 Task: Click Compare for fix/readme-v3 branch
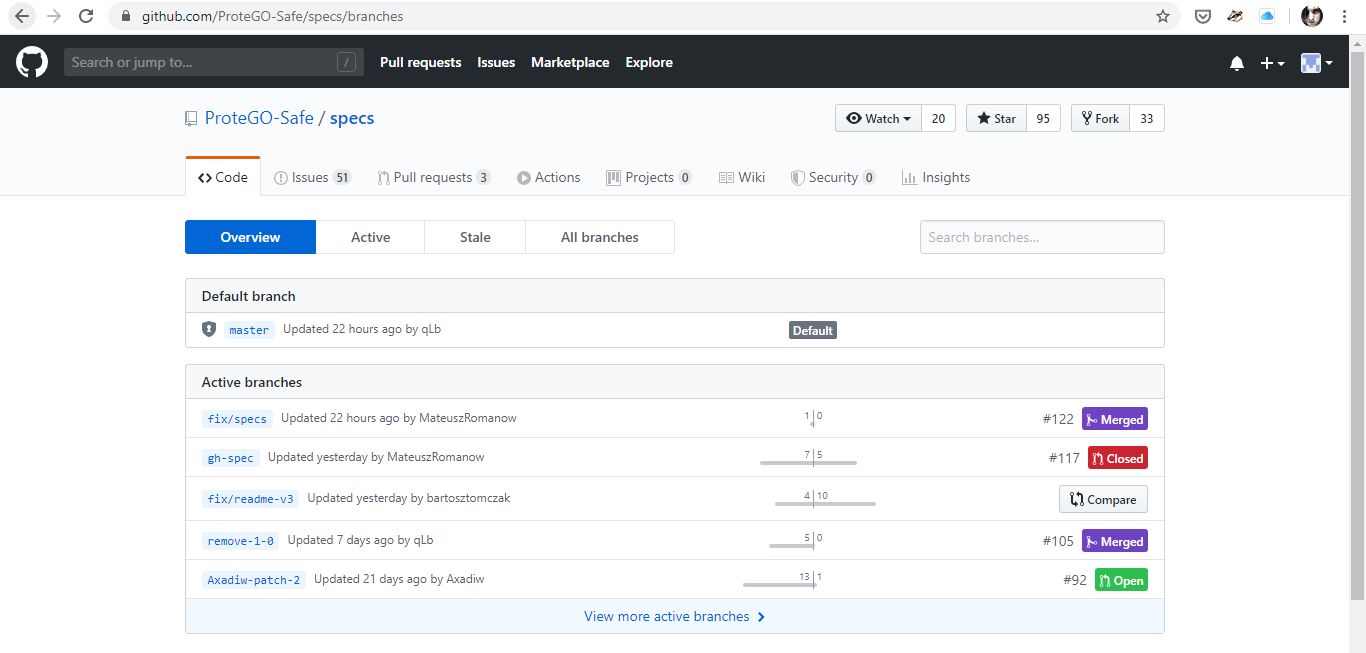pos(1103,499)
